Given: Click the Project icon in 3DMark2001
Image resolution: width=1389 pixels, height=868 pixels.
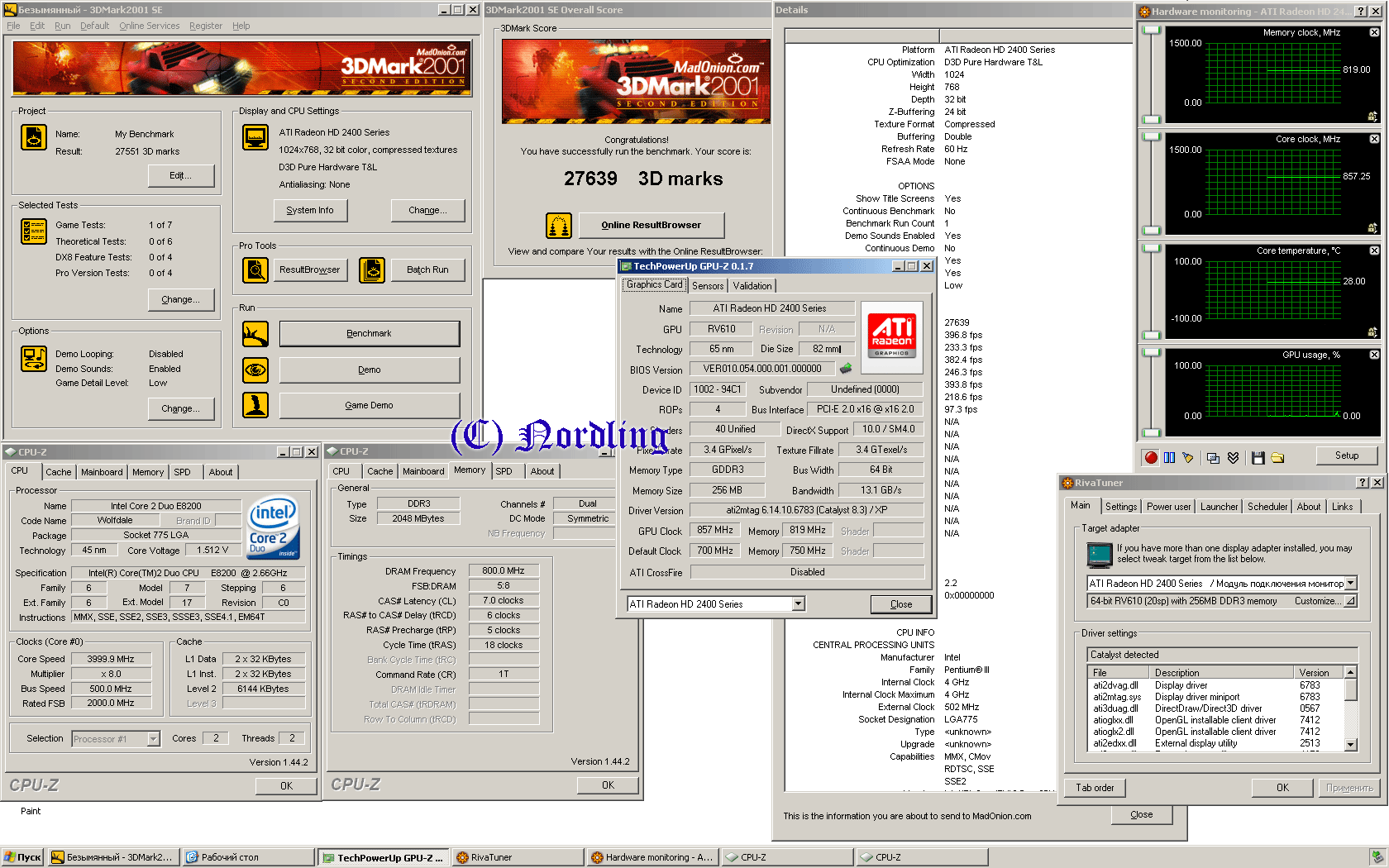Looking at the screenshot, I should (x=34, y=137).
